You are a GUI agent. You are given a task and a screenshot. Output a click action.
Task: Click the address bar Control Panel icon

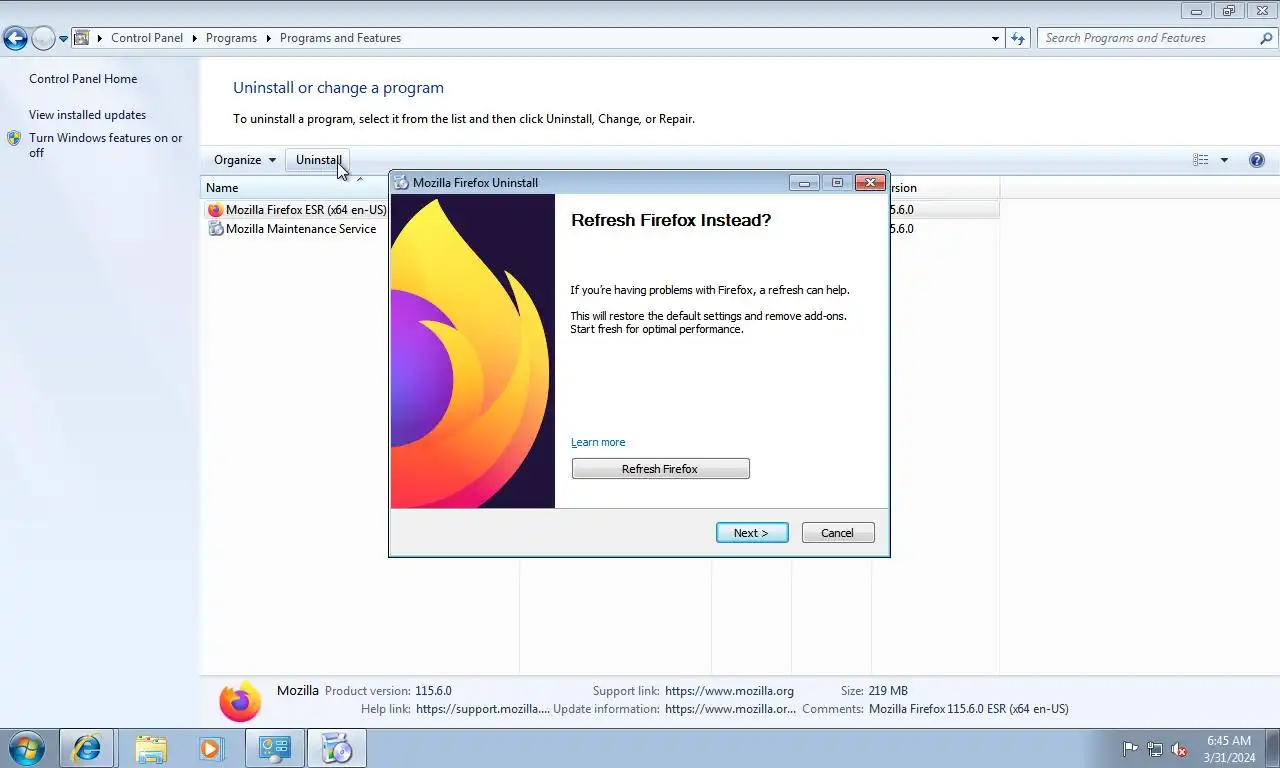(x=82, y=38)
